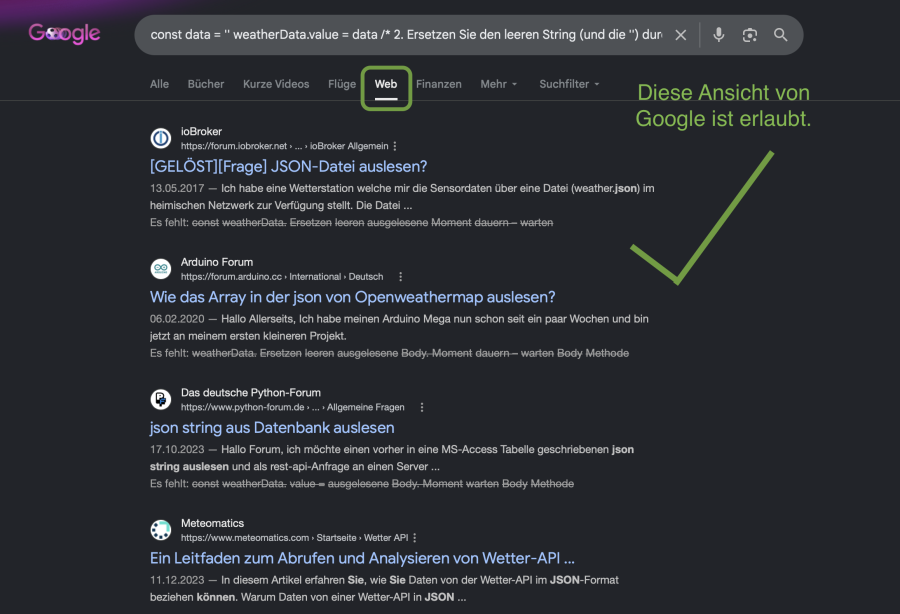Expand the Mehr dropdown
The image size is (900, 614).
499,84
